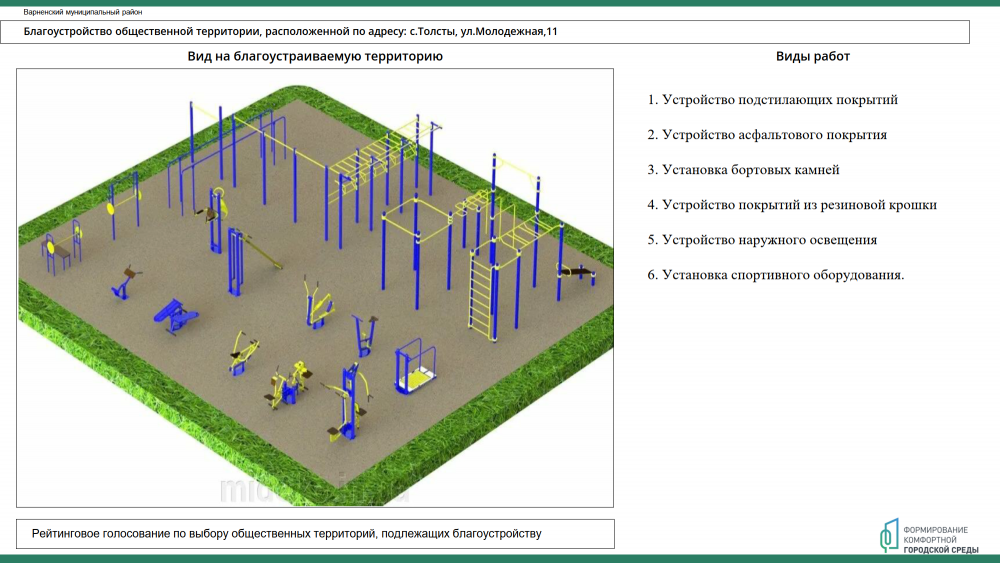Click the address title box with 'ул.Молодежная,11'
Image resolution: width=1000 pixels, height=563 pixels.
[x=493, y=32]
